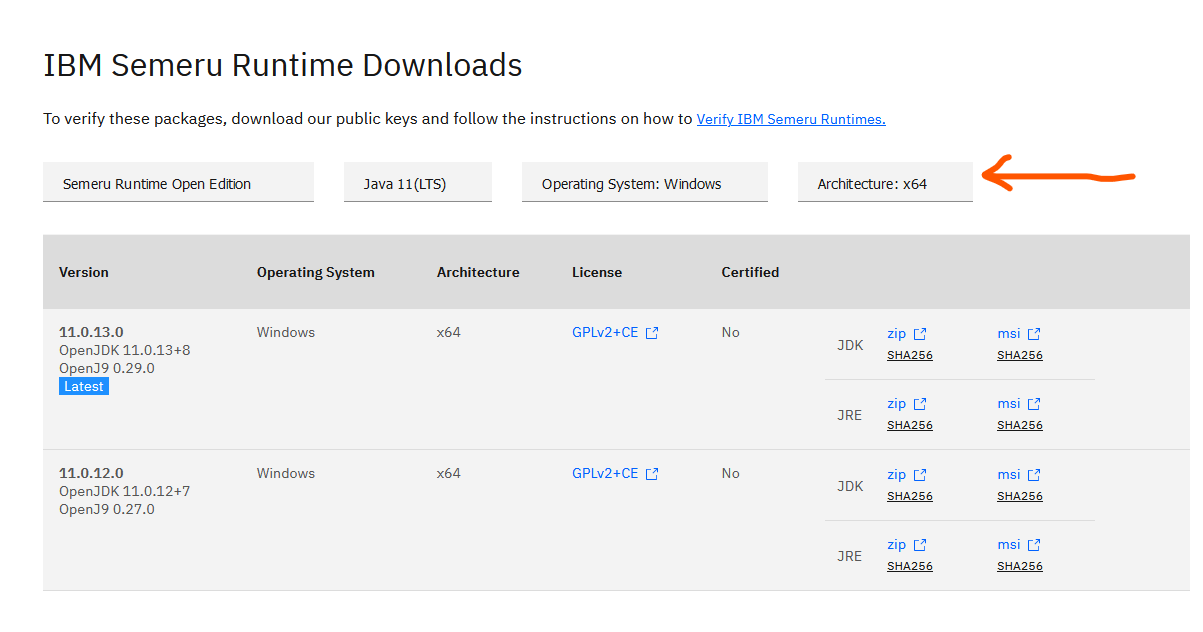Click the OpenJ9 0.27.0 text
This screenshot has height=632, width=1203.
(107, 509)
